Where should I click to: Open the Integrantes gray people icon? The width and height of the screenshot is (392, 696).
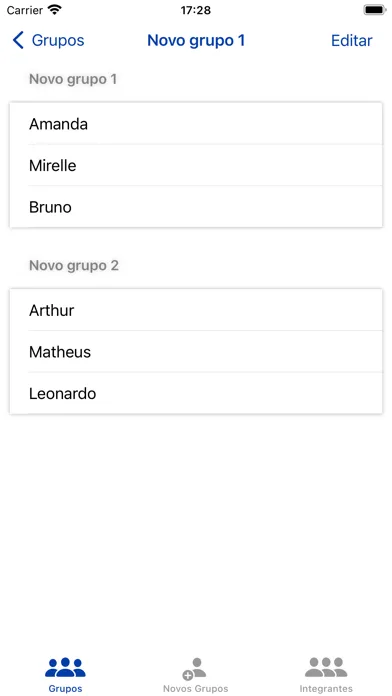pos(326,667)
